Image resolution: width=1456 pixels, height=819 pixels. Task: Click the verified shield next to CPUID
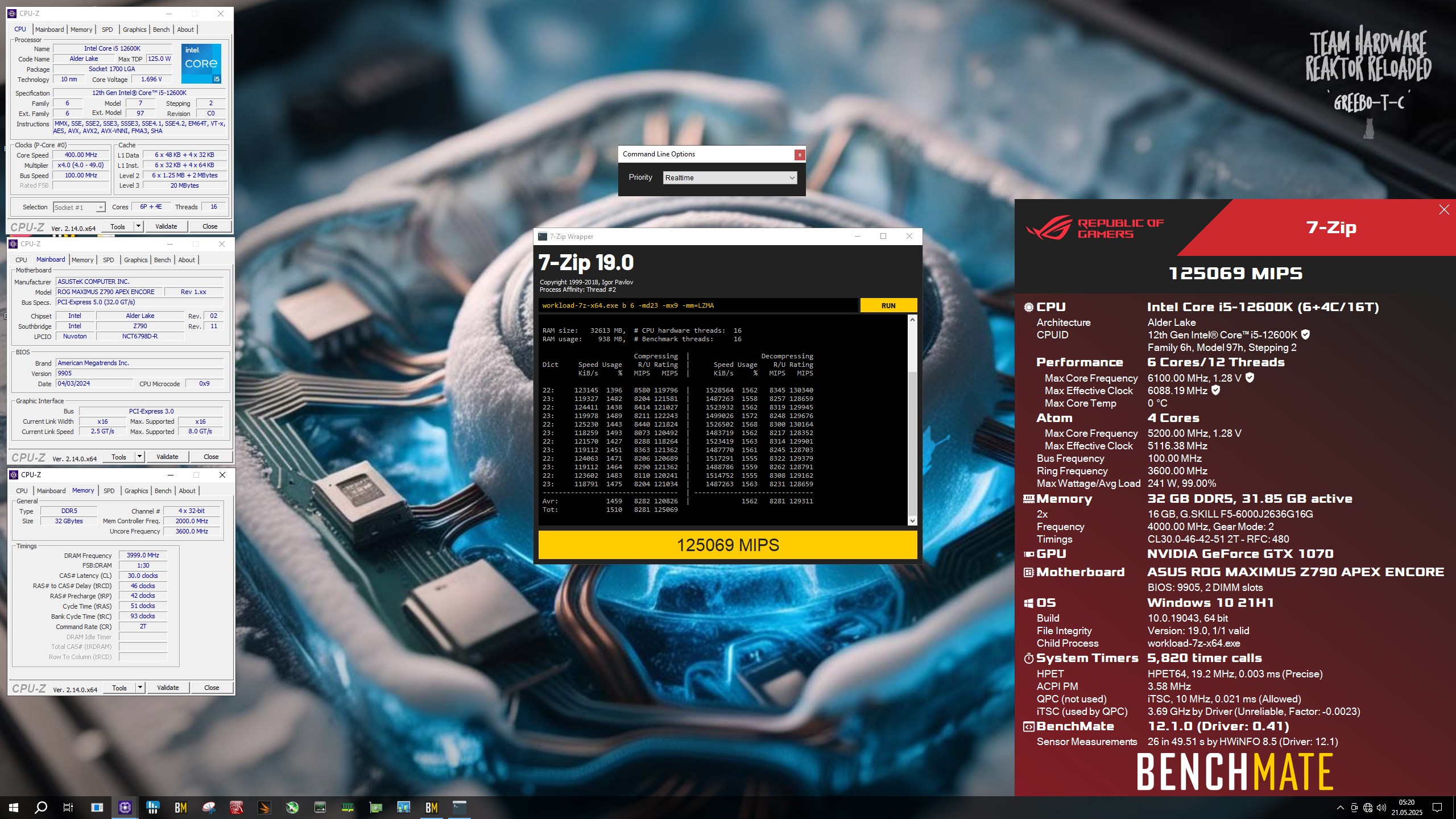click(x=1306, y=334)
